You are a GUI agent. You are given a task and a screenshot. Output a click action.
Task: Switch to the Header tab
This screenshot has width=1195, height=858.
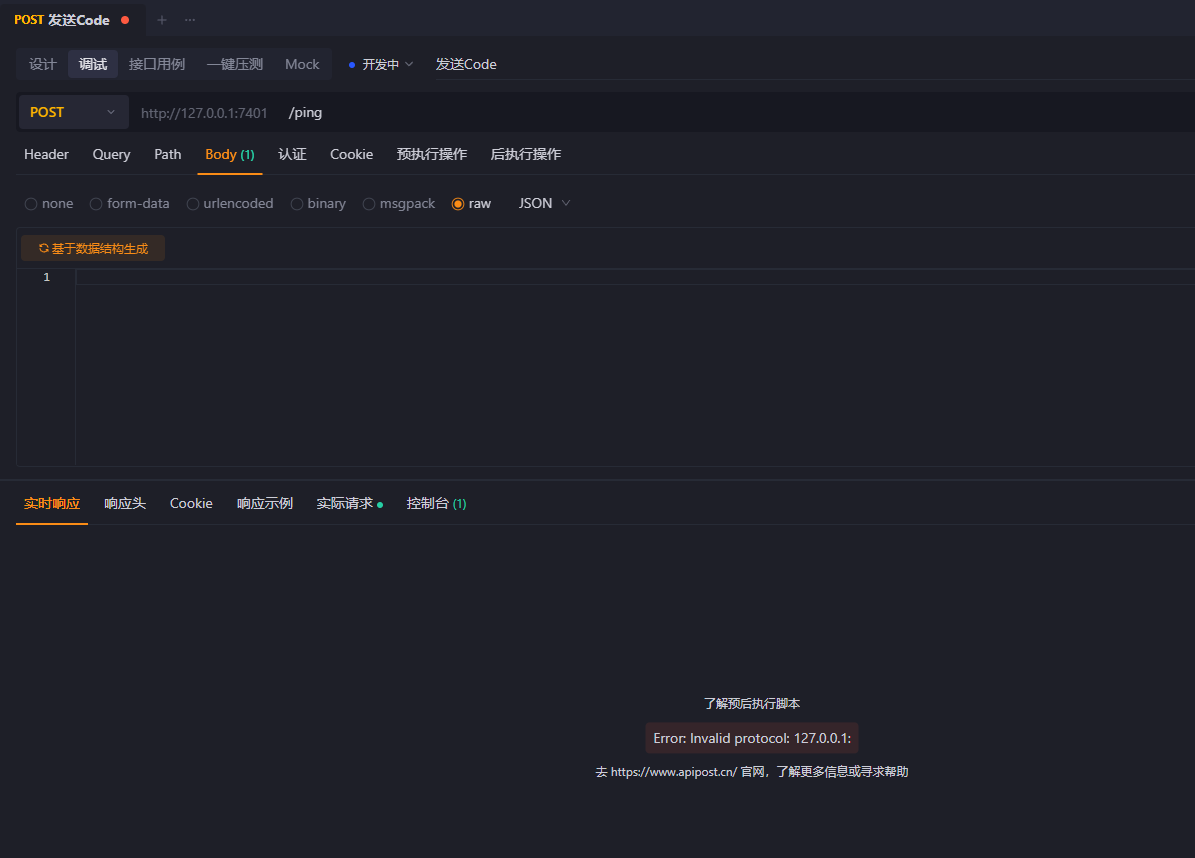coord(46,154)
